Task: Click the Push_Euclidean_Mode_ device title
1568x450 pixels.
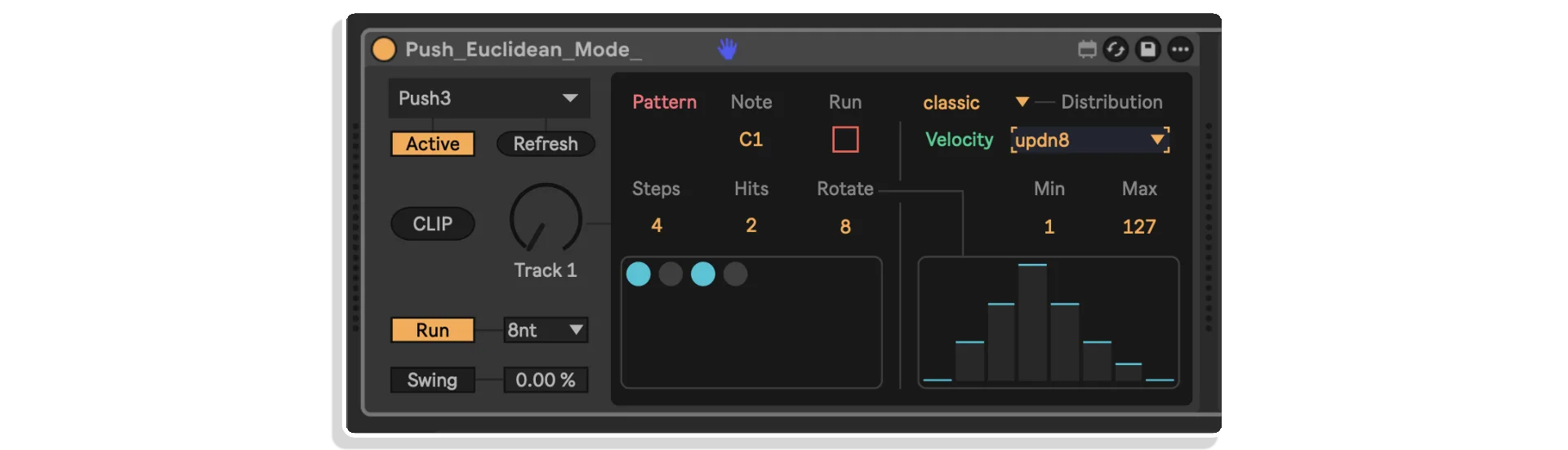Action: 523,49
